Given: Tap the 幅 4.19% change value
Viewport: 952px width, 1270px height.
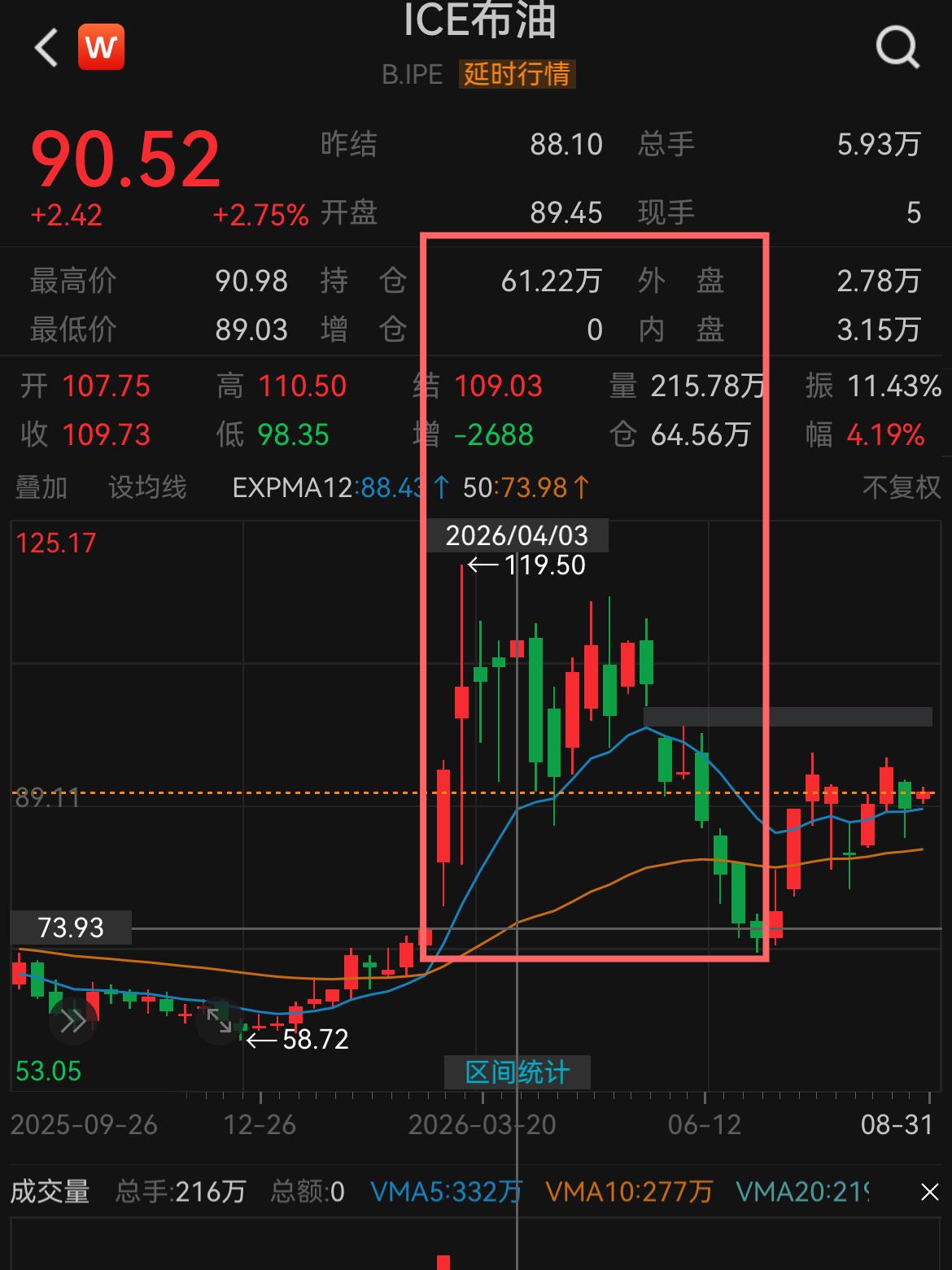Looking at the screenshot, I should [x=885, y=434].
